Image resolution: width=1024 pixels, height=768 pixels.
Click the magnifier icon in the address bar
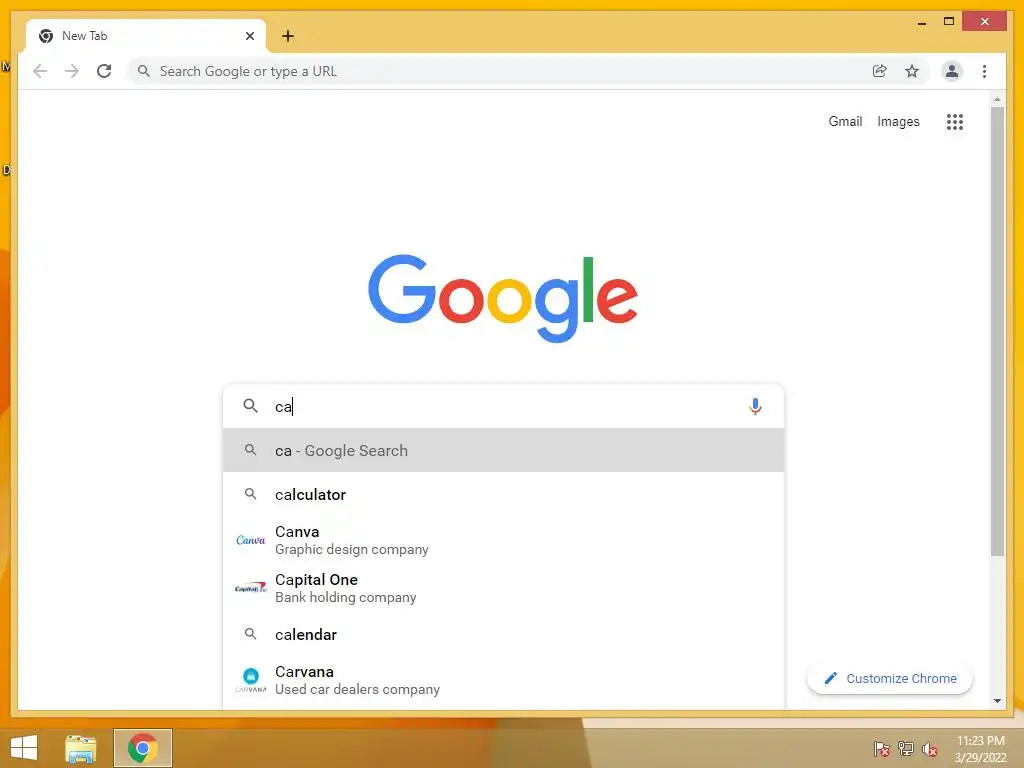pos(144,71)
